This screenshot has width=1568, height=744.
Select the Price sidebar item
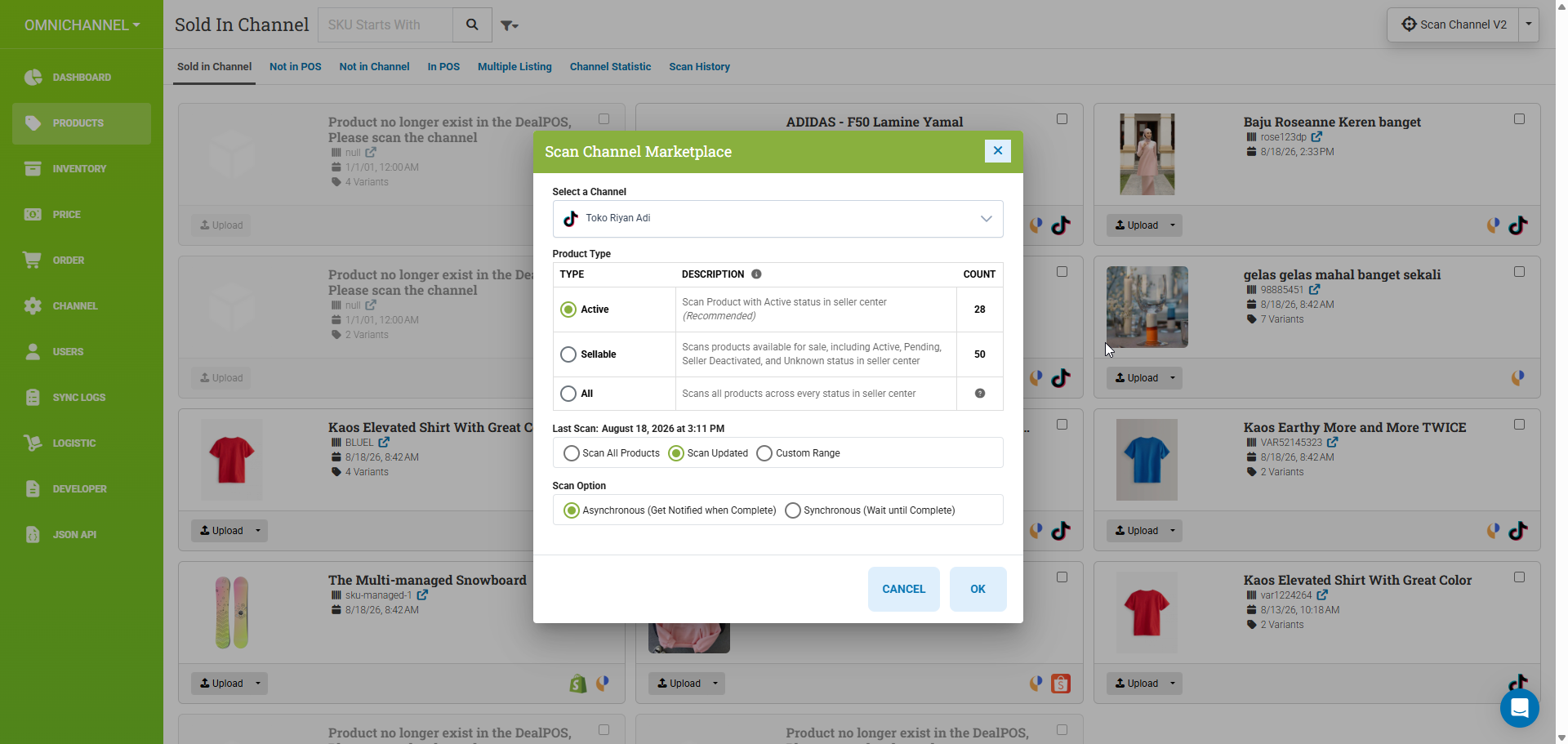82,215
